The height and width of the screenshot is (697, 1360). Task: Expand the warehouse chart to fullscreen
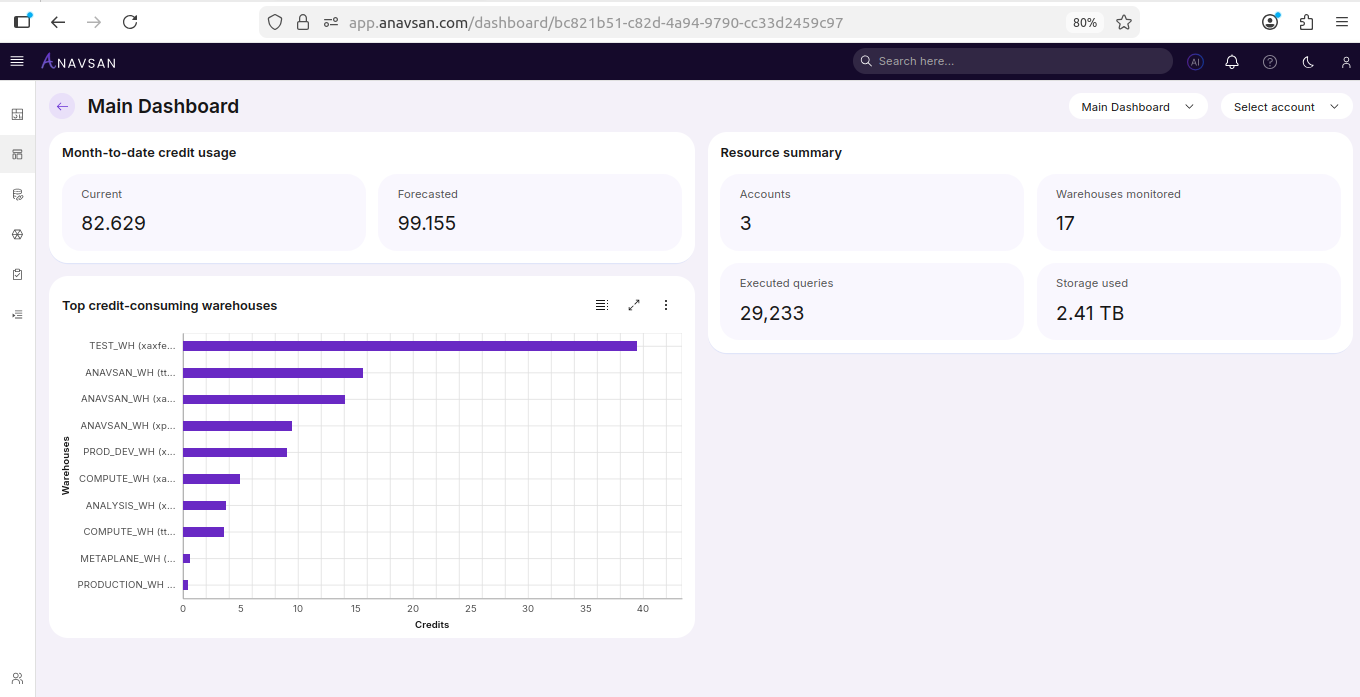pos(634,305)
